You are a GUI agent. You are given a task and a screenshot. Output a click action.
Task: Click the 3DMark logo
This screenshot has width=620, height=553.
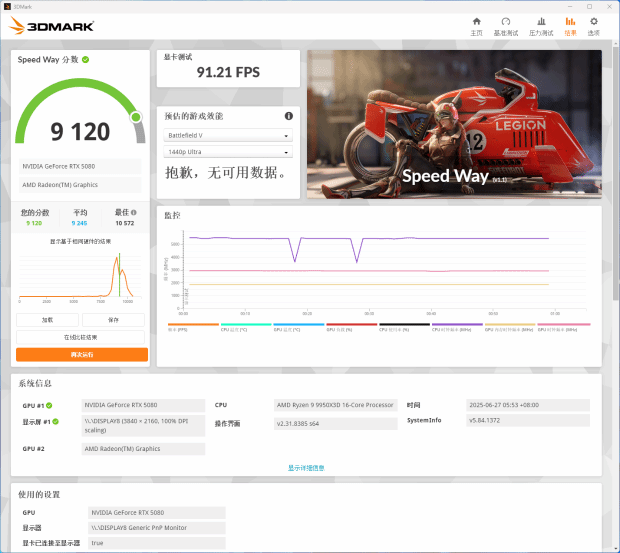pyautogui.click(x=51, y=26)
